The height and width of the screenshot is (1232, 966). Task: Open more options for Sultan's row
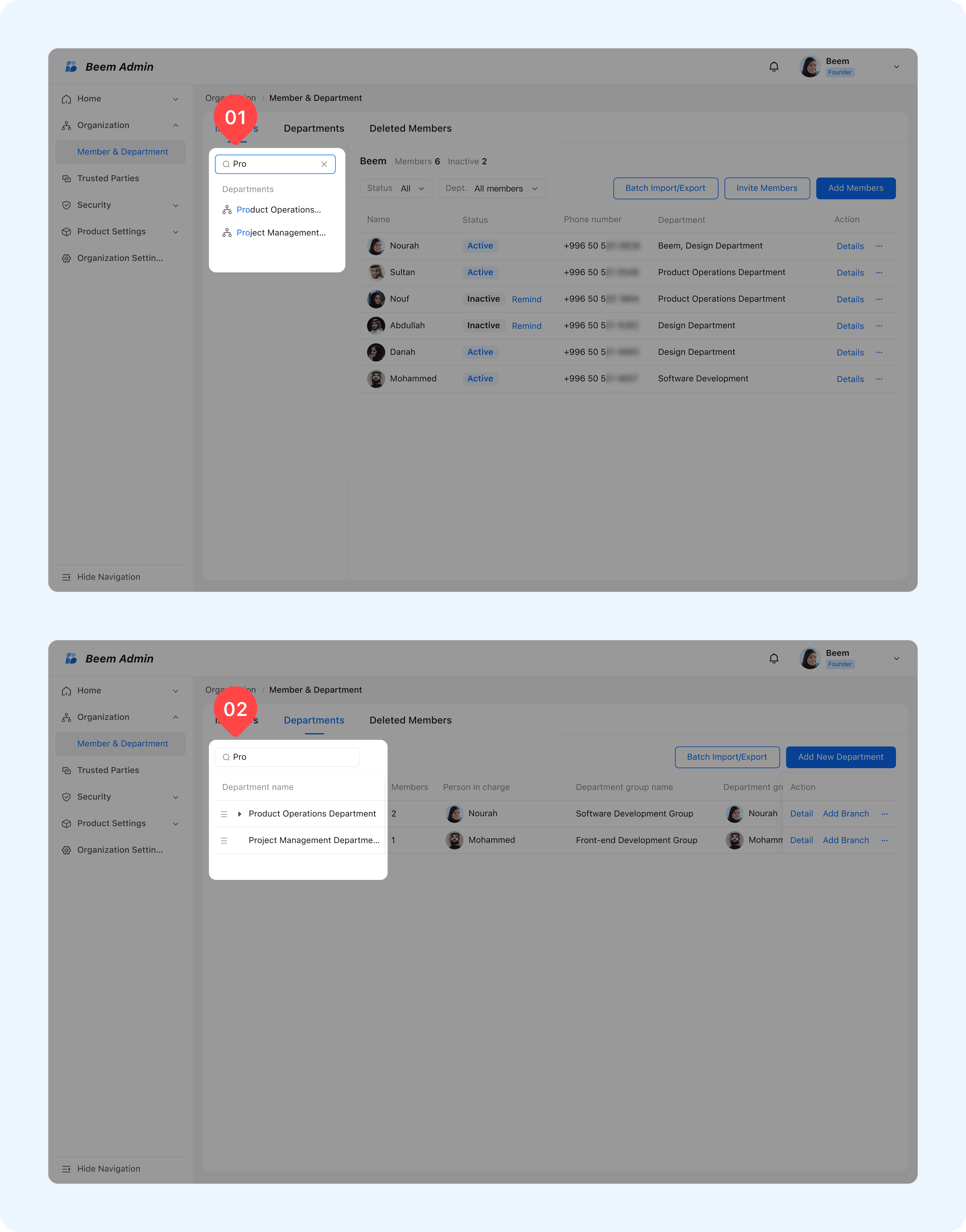tap(879, 273)
